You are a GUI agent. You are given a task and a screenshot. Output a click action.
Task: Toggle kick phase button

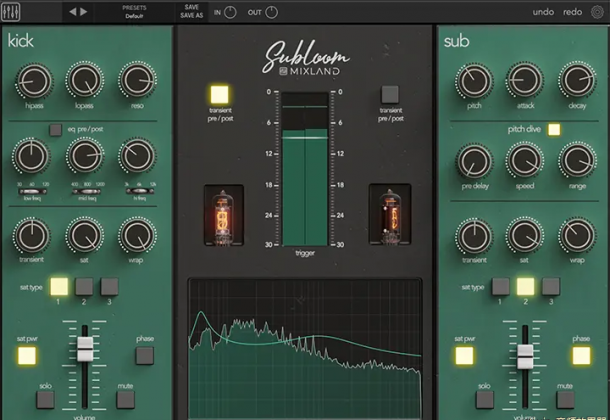pos(145,356)
